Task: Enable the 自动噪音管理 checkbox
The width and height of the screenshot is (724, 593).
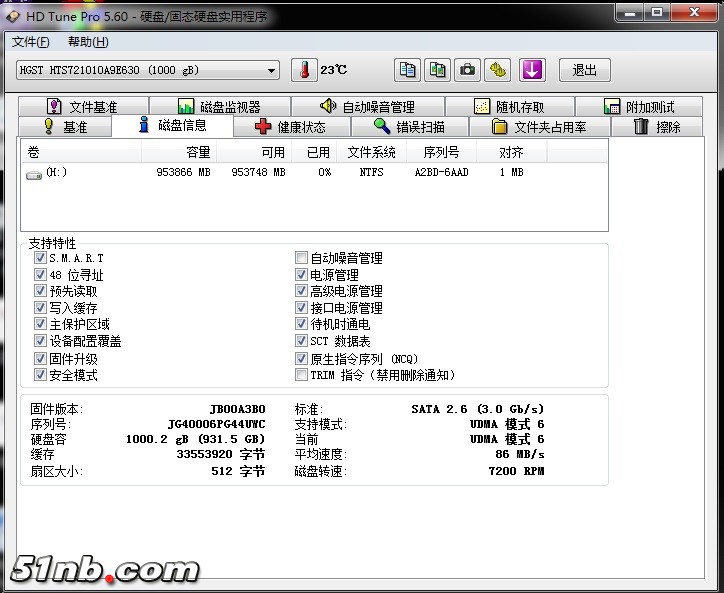Action: (x=302, y=258)
